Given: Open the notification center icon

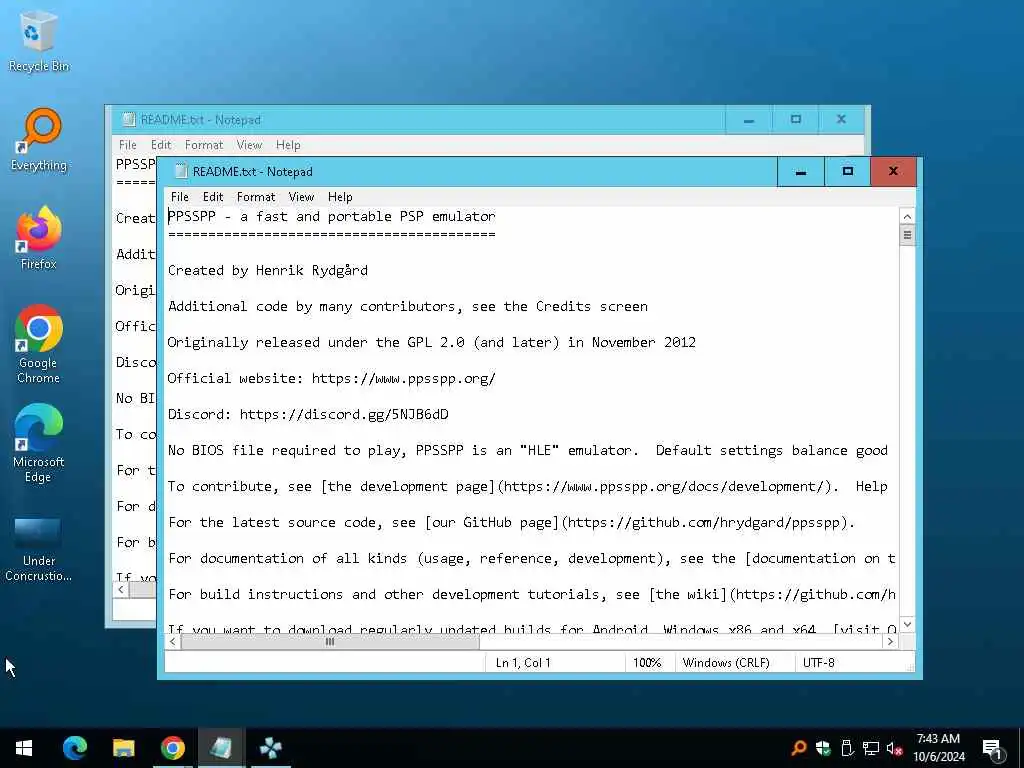Looking at the screenshot, I should point(992,748).
